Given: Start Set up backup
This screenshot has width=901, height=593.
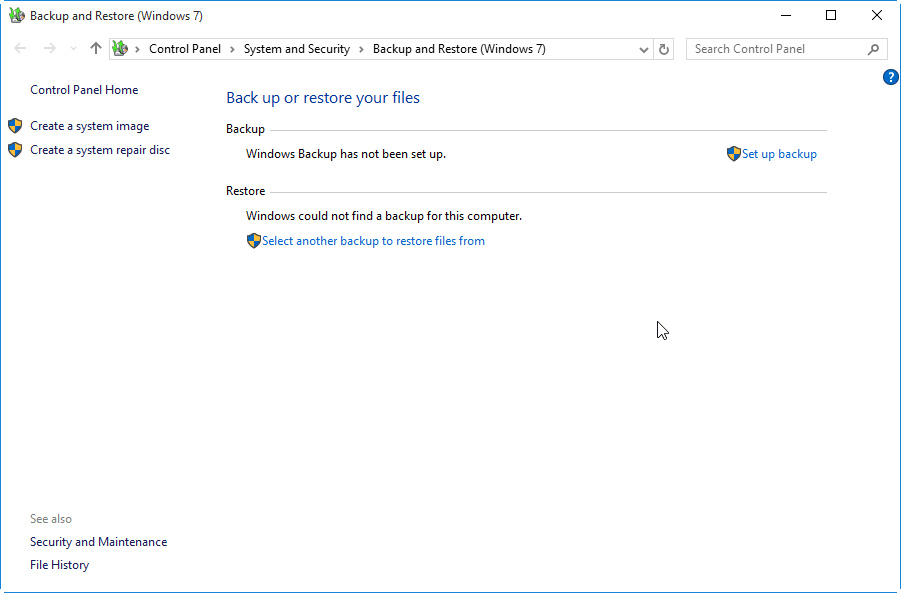Looking at the screenshot, I should click(x=779, y=154).
